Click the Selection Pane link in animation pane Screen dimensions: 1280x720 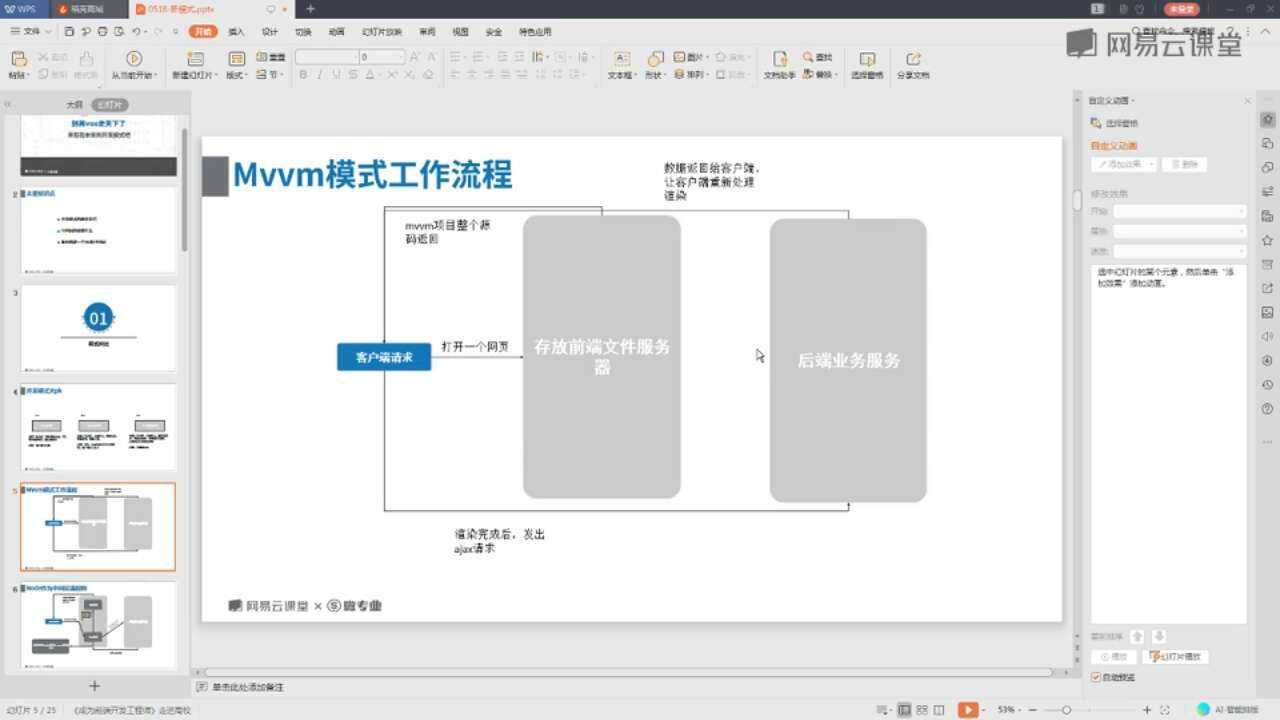point(1115,123)
